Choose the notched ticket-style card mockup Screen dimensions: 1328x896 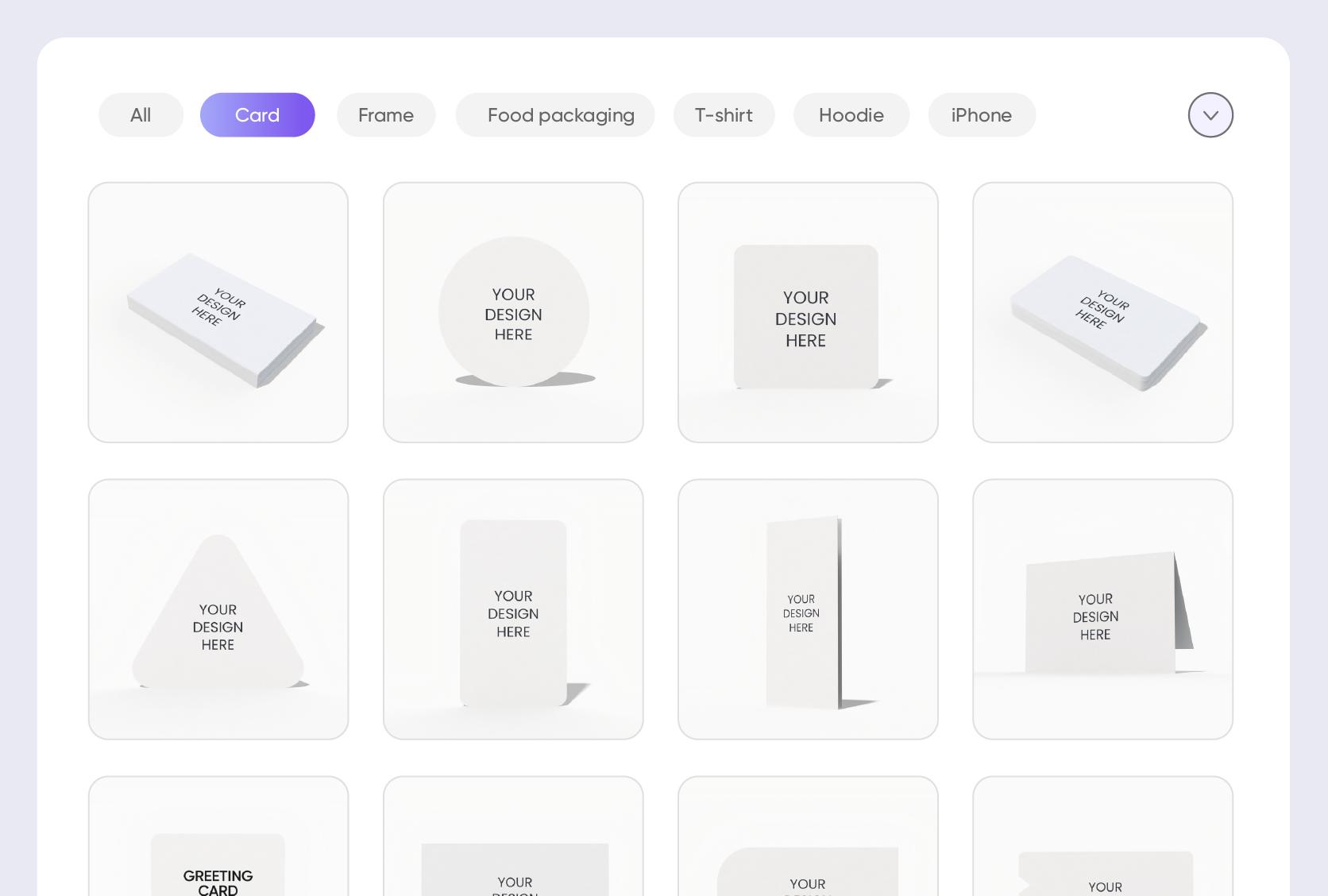(1102, 836)
